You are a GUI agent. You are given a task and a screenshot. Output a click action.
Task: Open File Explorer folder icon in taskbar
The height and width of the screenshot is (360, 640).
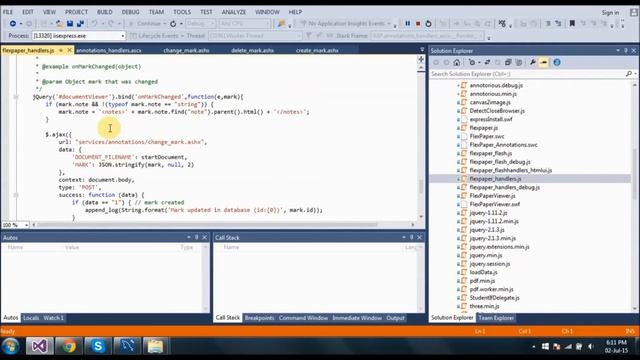[155, 346]
